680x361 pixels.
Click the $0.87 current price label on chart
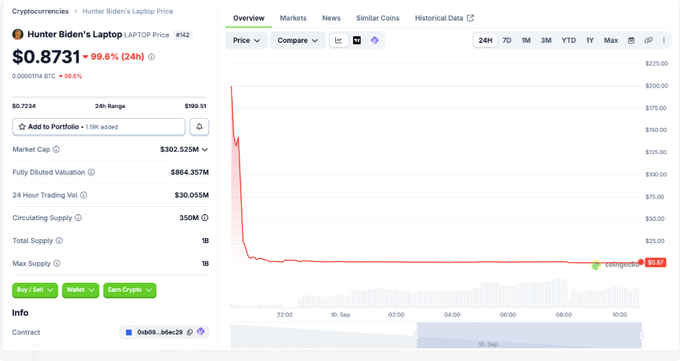655,263
